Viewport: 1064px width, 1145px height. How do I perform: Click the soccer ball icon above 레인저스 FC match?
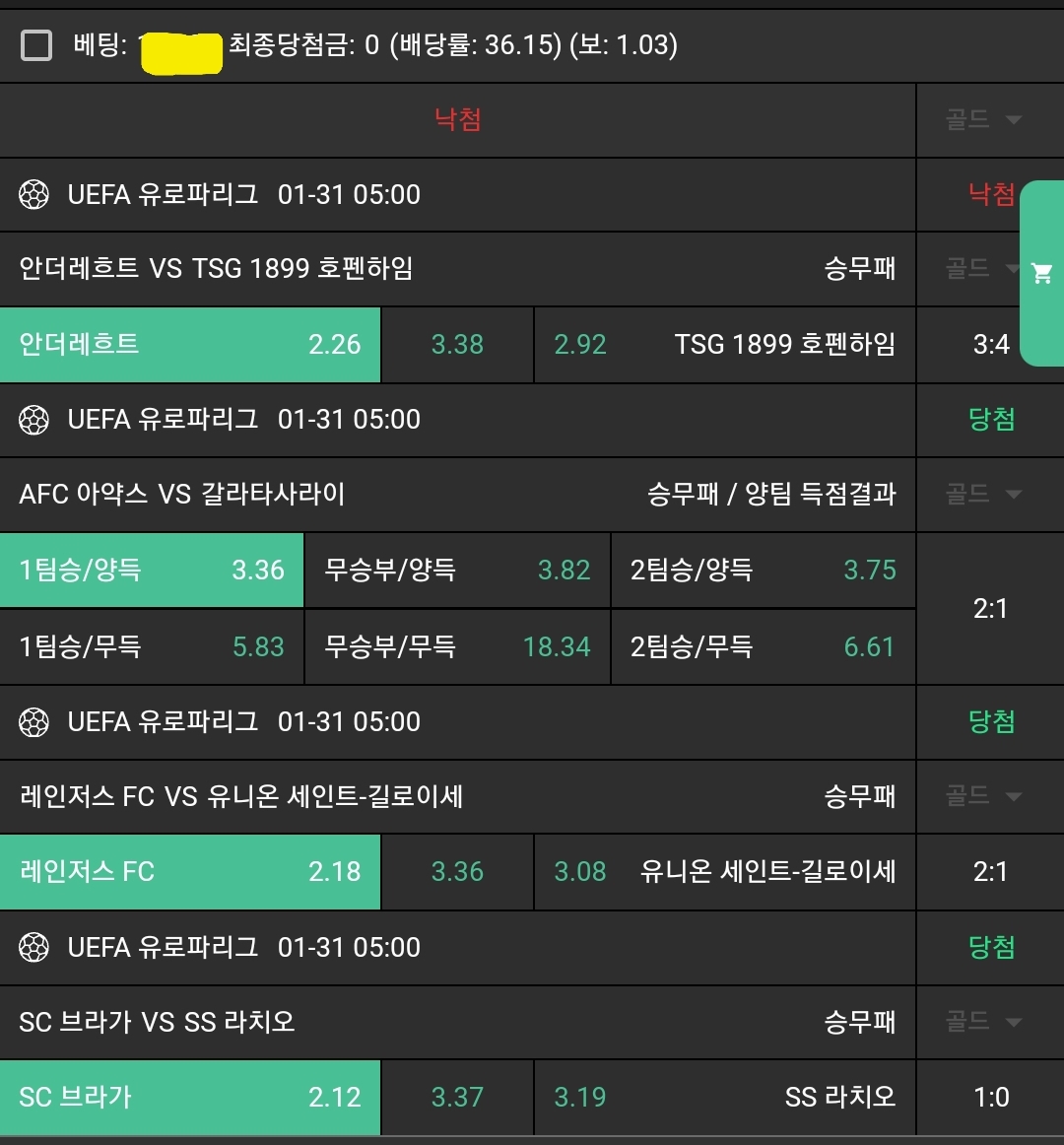click(x=34, y=722)
